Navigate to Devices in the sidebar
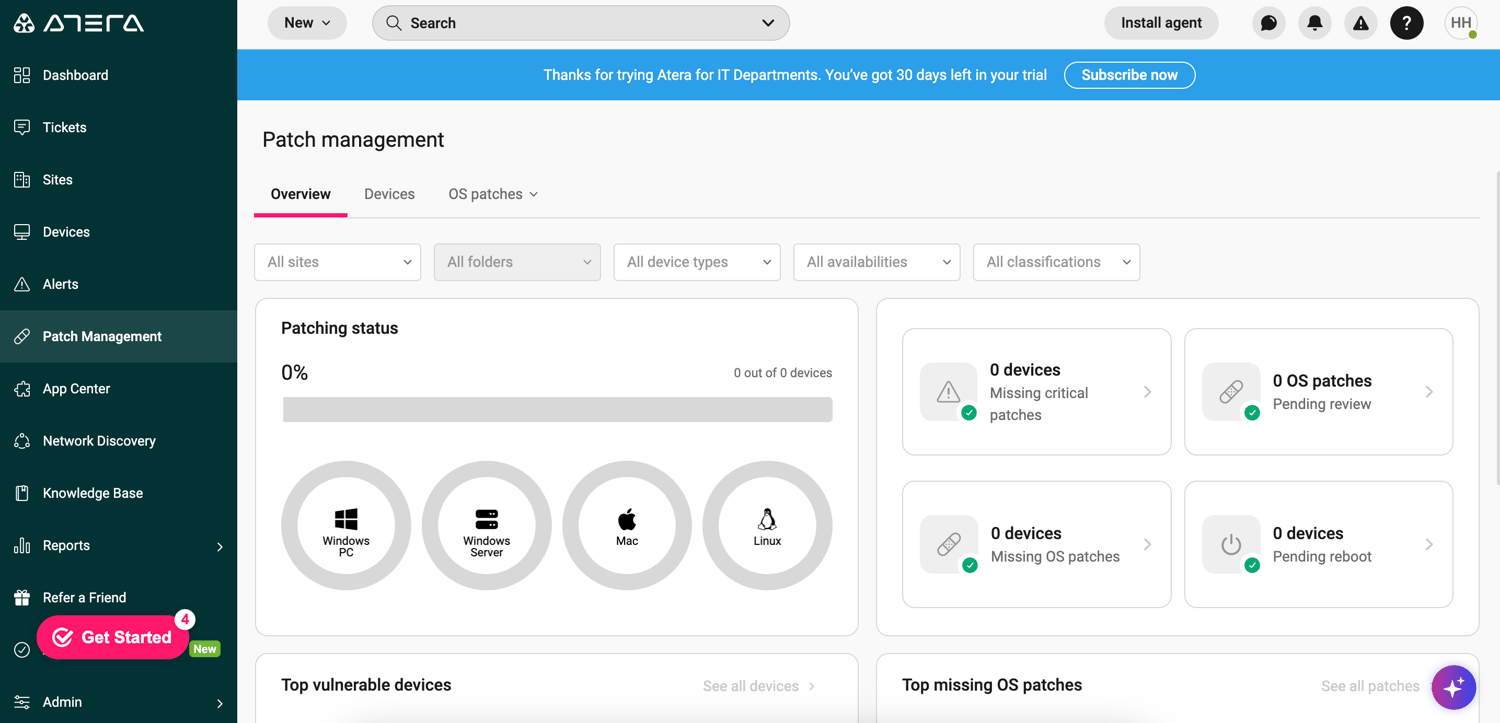The height and width of the screenshot is (723, 1500). coord(118,232)
